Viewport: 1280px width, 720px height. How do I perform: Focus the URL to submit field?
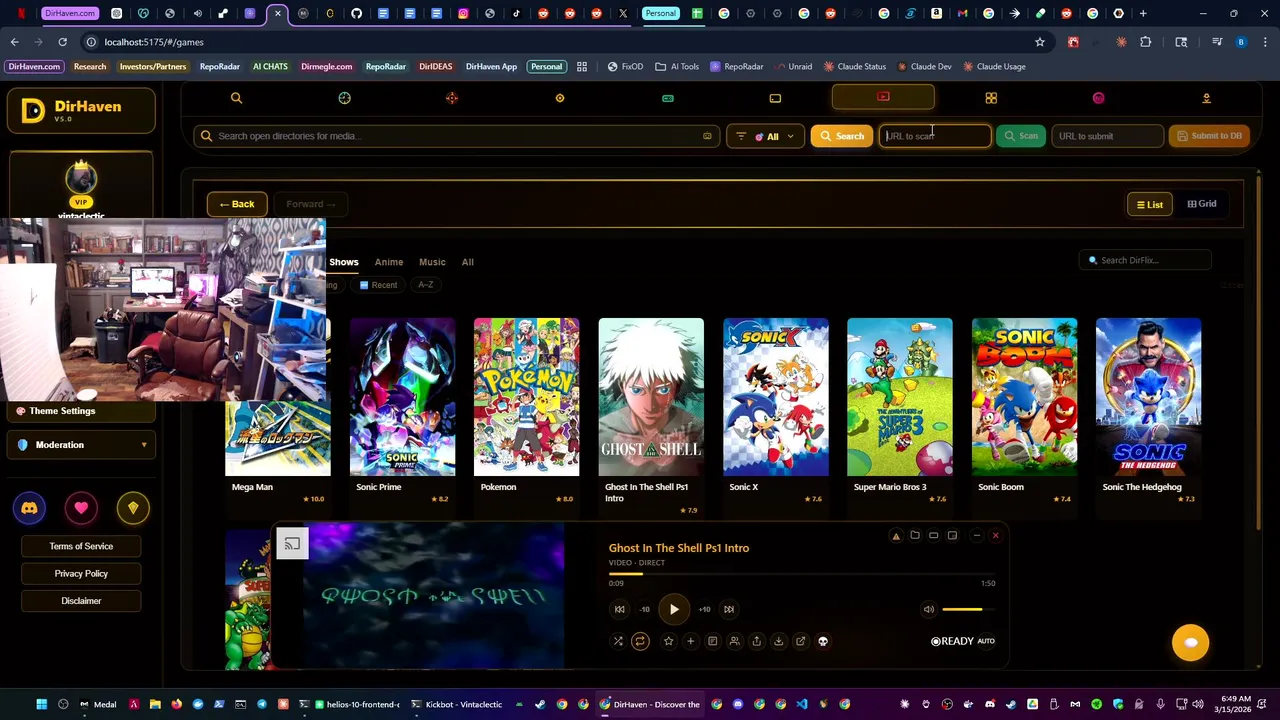(1107, 136)
